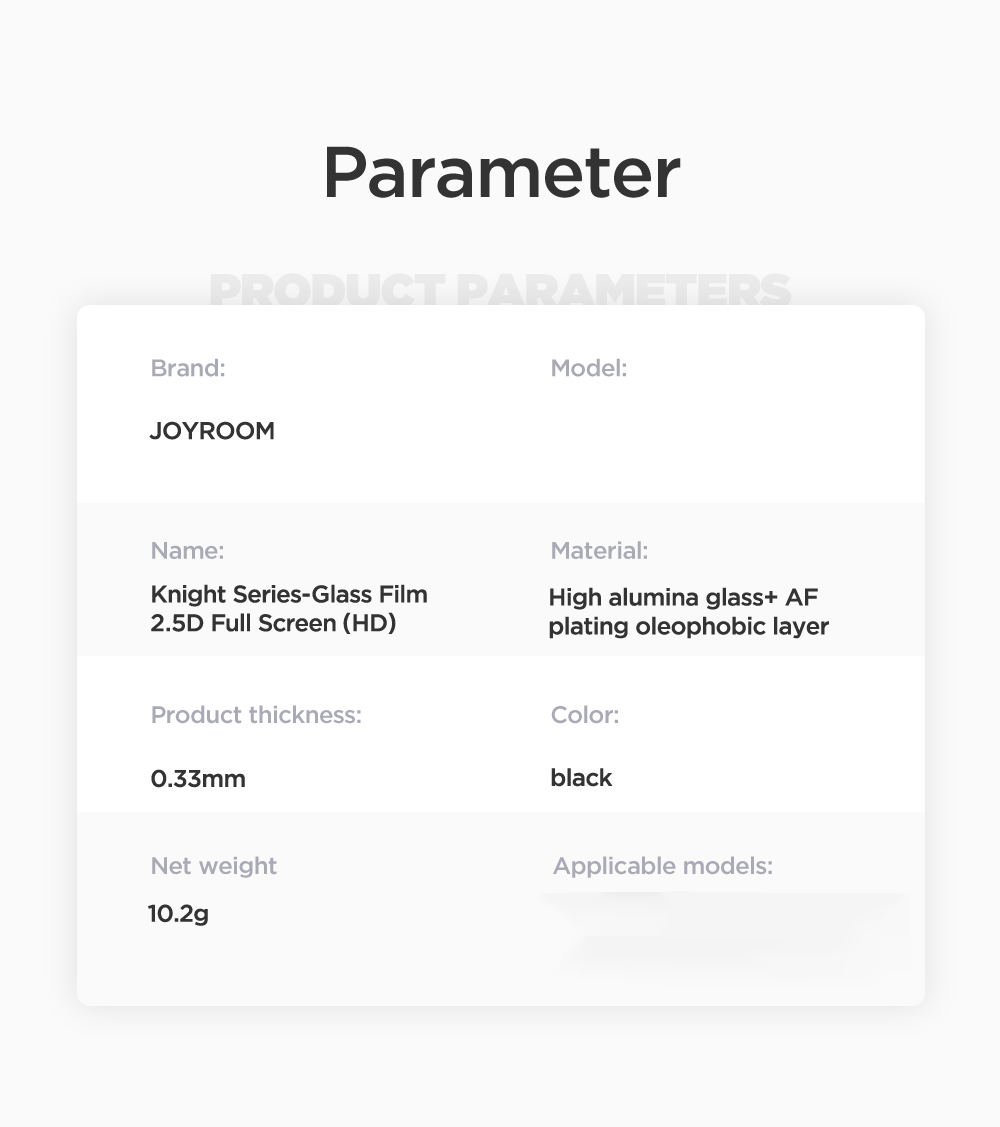Screen dimensions: 1000x1127
Task: Click the faded PRODUCT PARAMETERS watermark text
Action: coord(500,289)
